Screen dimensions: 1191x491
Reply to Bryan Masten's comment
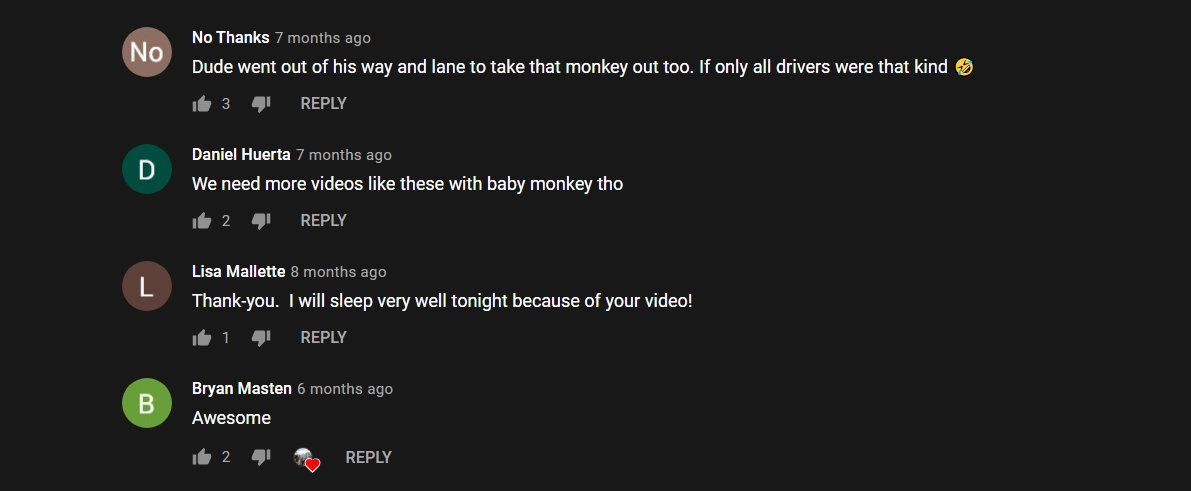pos(368,458)
